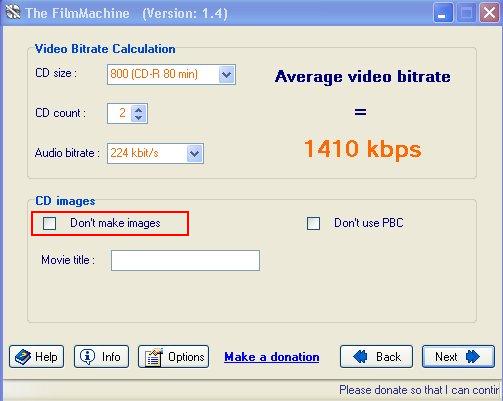Close The FilmMachine window

489,13
